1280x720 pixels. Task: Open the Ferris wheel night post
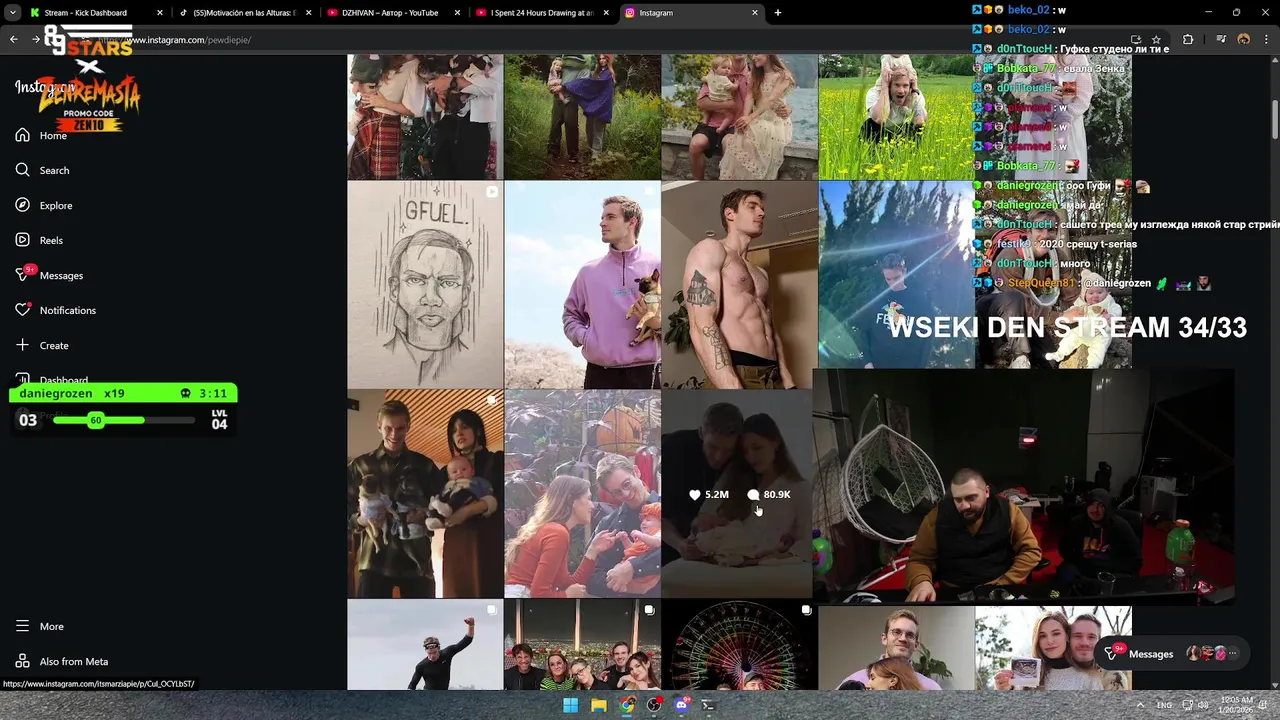[x=739, y=645]
